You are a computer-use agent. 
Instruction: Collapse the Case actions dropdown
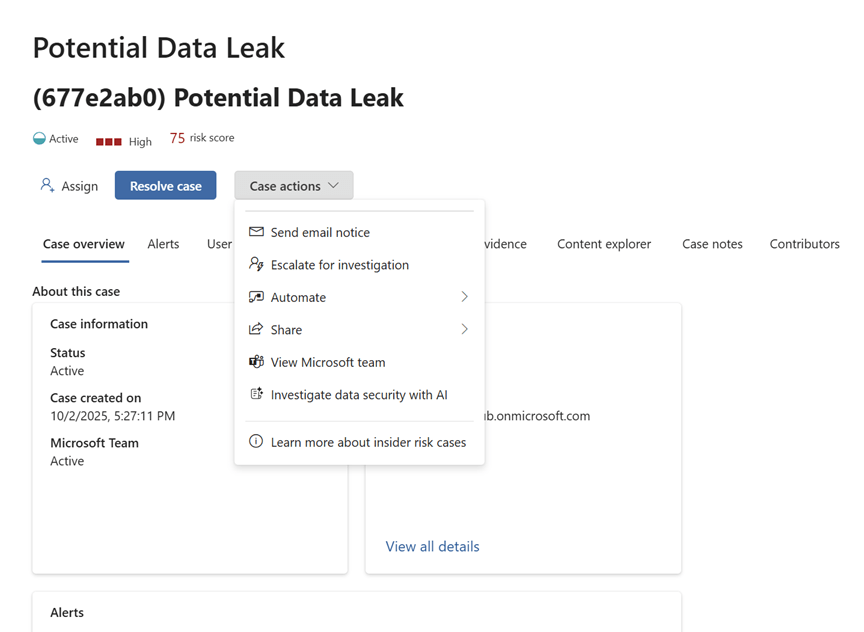[x=294, y=186]
